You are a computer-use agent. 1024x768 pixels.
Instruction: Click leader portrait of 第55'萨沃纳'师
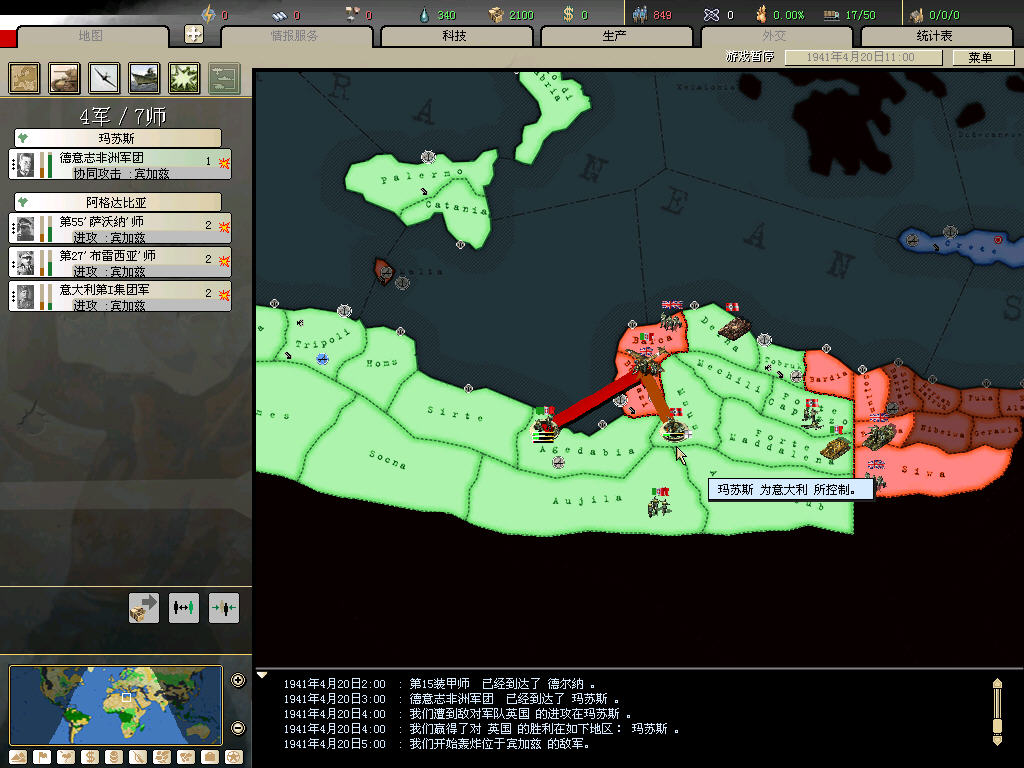tap(25, 229)
